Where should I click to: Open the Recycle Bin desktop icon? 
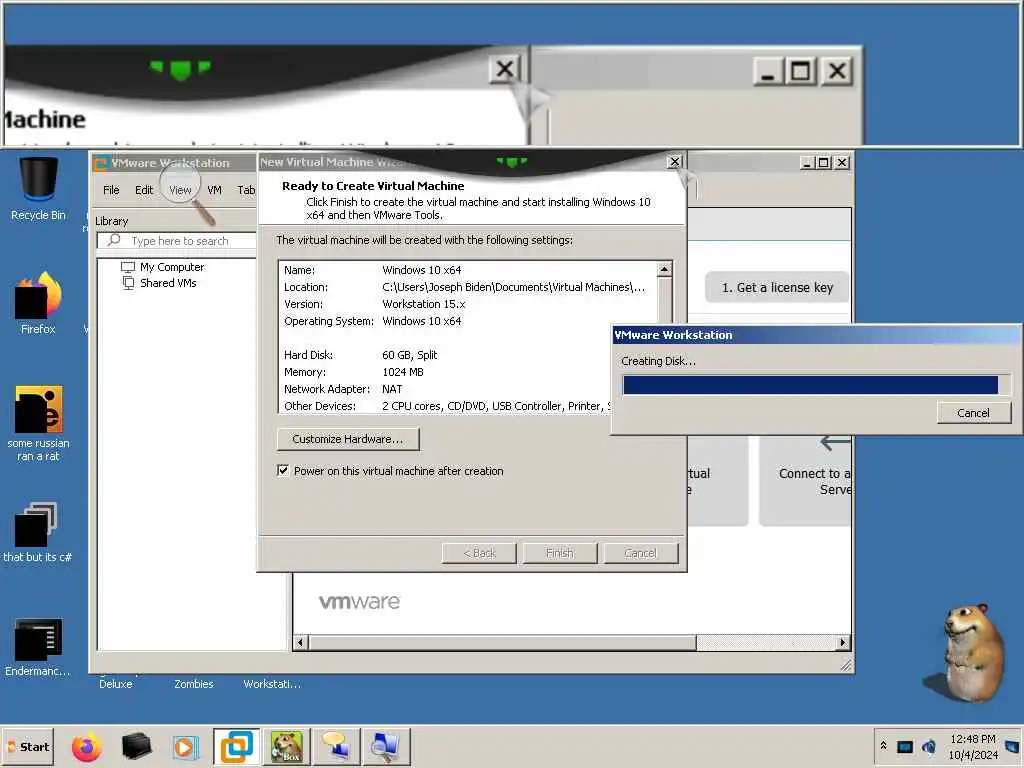38,189
